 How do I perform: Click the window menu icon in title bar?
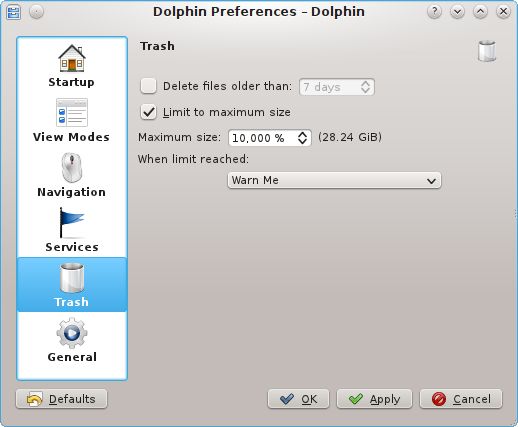(x=14, y=12)
